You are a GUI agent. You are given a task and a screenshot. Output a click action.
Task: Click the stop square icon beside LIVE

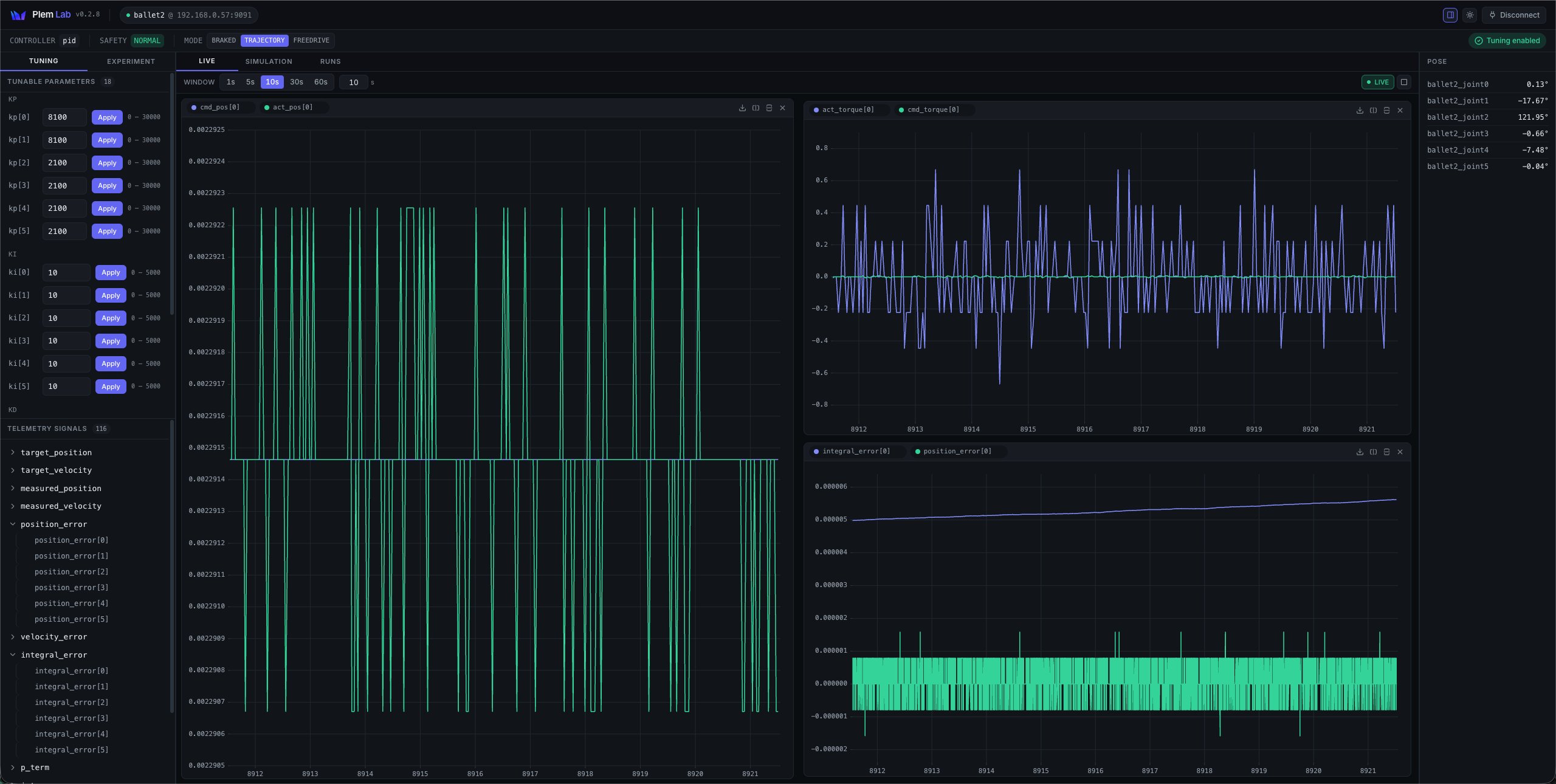tap(1404, 82)
